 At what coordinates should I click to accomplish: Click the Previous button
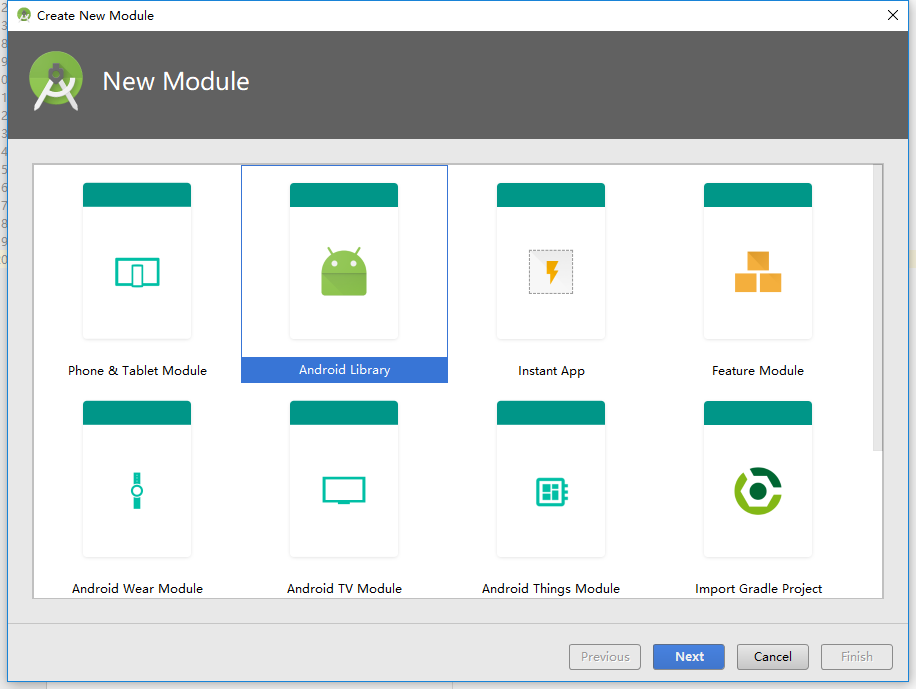(605, 657)
